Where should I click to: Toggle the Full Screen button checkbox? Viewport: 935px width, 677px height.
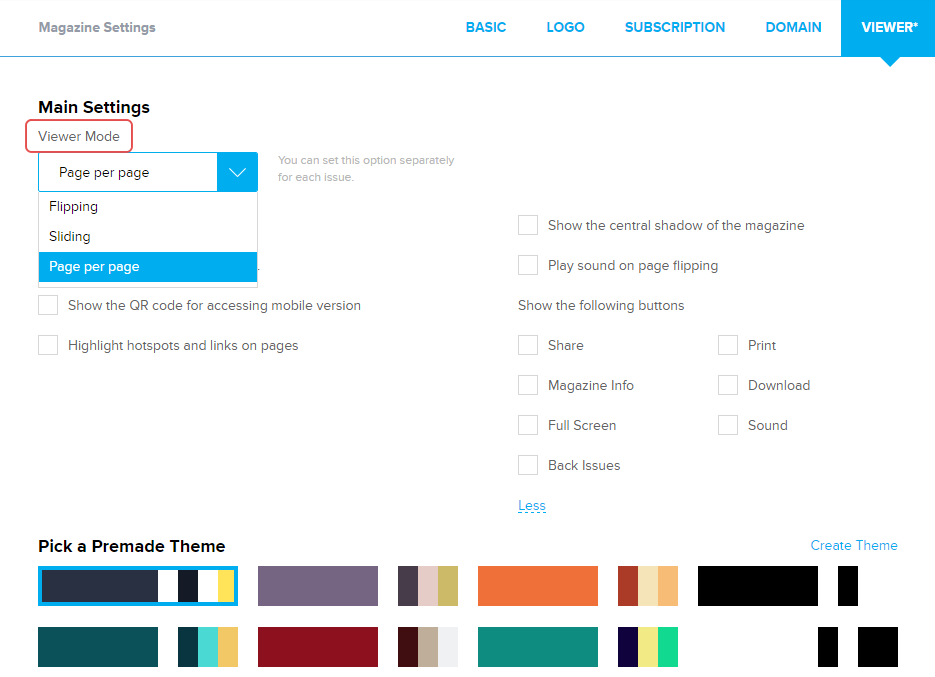point(528,426)
